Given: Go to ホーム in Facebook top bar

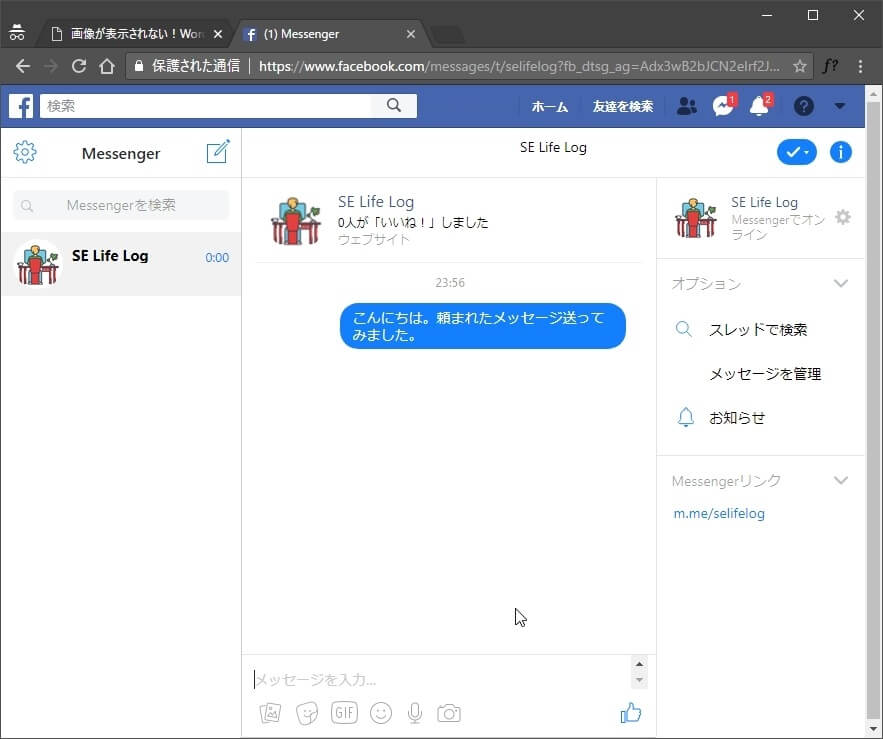Looking at the screenshot, I should pyautogui.click(x=549, y=106).
